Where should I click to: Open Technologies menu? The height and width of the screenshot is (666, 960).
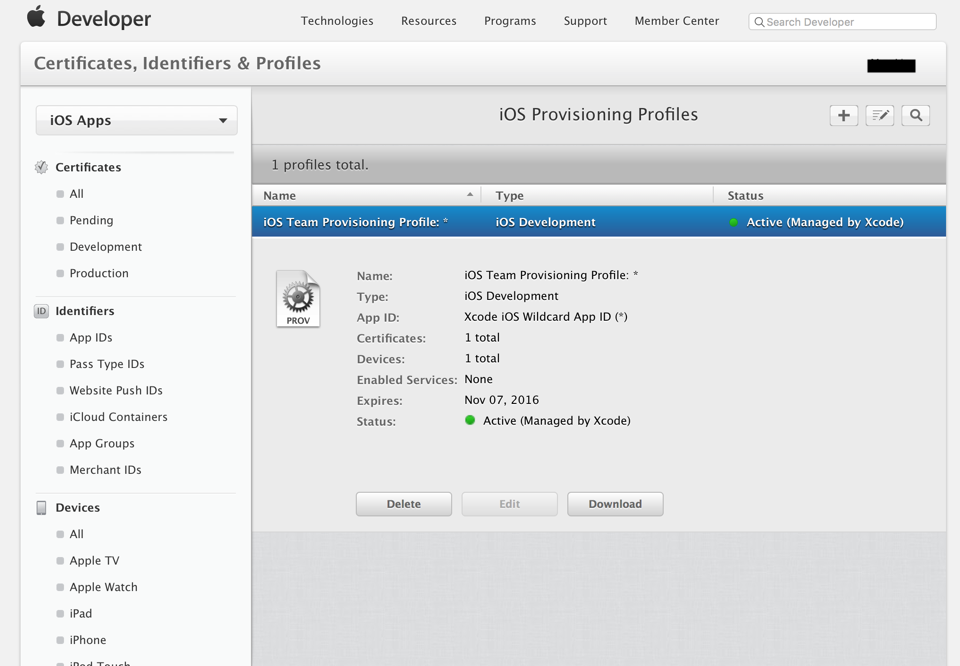pos(337,21)
